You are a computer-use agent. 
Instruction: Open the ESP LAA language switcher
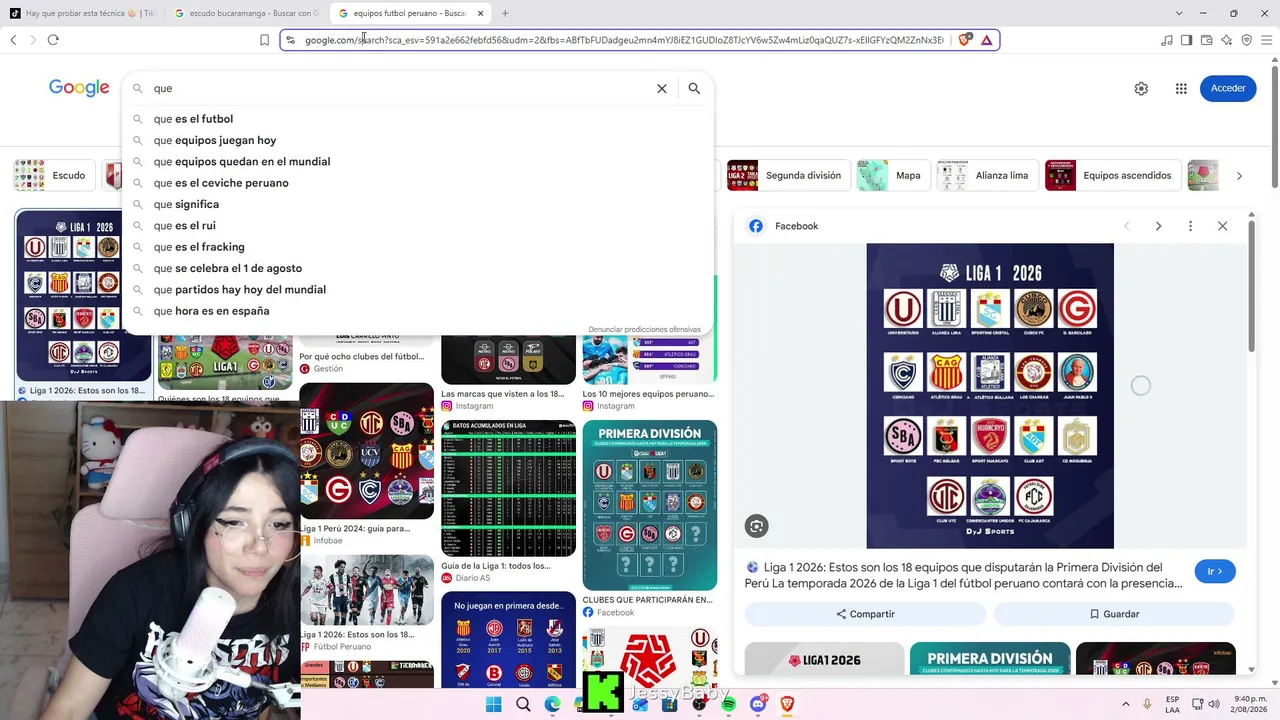[1172, 704]
